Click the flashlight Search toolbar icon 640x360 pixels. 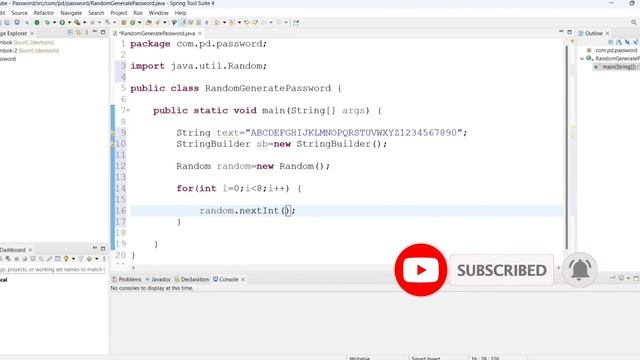click(157, 22)
